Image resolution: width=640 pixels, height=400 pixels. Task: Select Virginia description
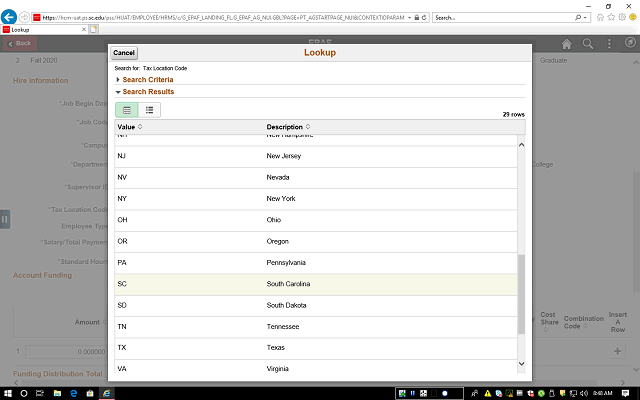point(278,369)
